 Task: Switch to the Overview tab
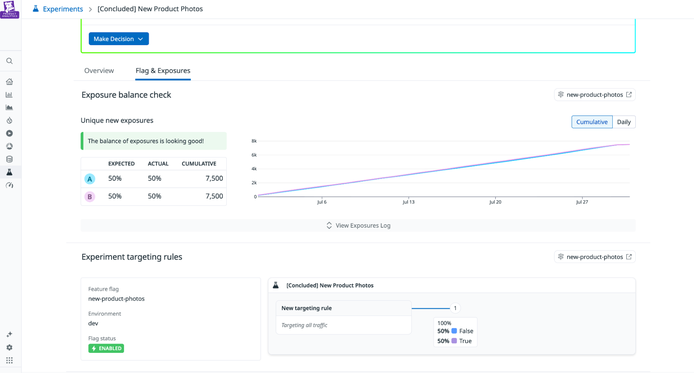(99, 70)
